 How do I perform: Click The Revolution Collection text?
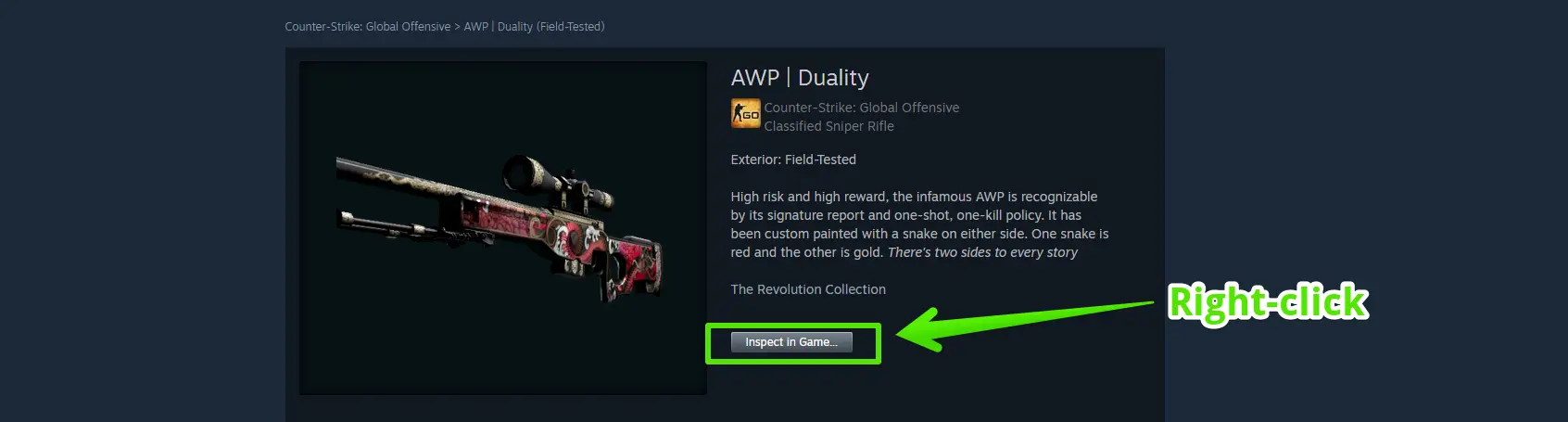tap(808, 289)
